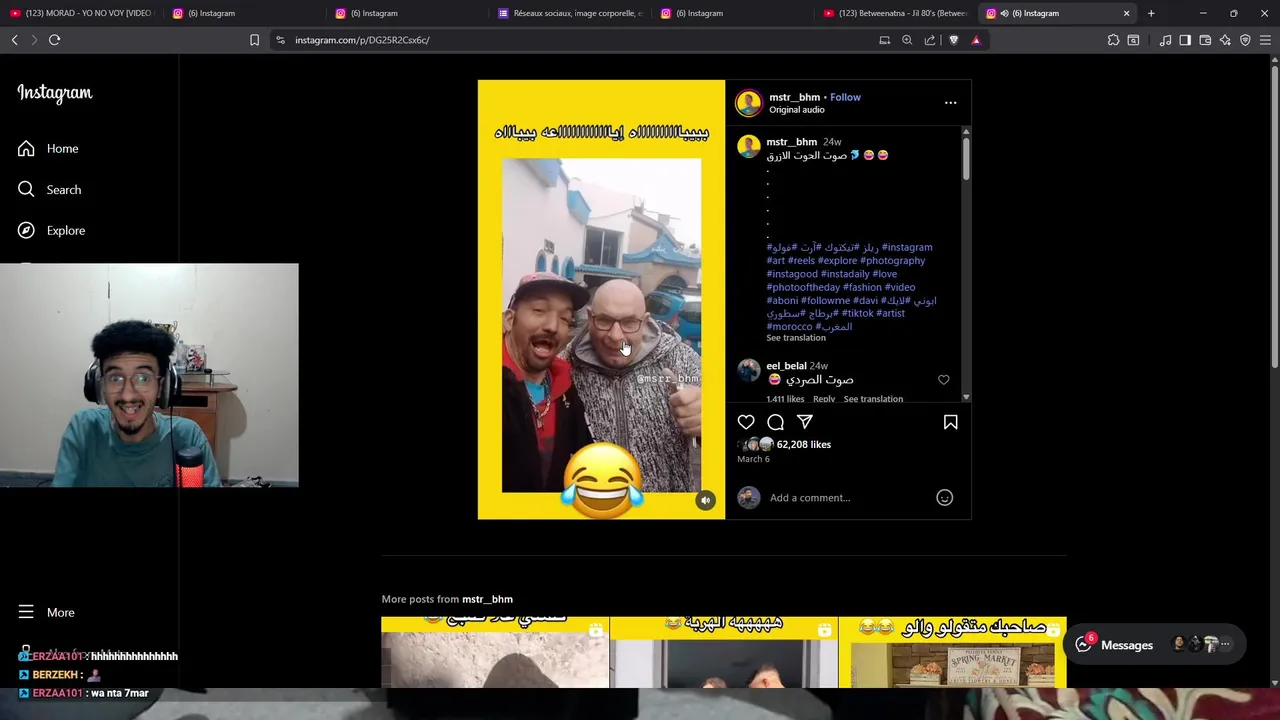Click the Instagram logo in sidebar
The height and width of the screenshot is (720, 1280).
55,93
